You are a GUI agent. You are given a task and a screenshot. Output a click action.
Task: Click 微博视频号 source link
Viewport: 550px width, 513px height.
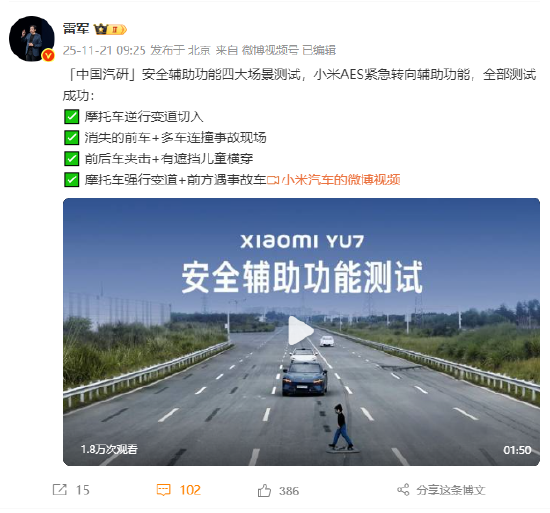pyautogui.click(x=270, y=50)
